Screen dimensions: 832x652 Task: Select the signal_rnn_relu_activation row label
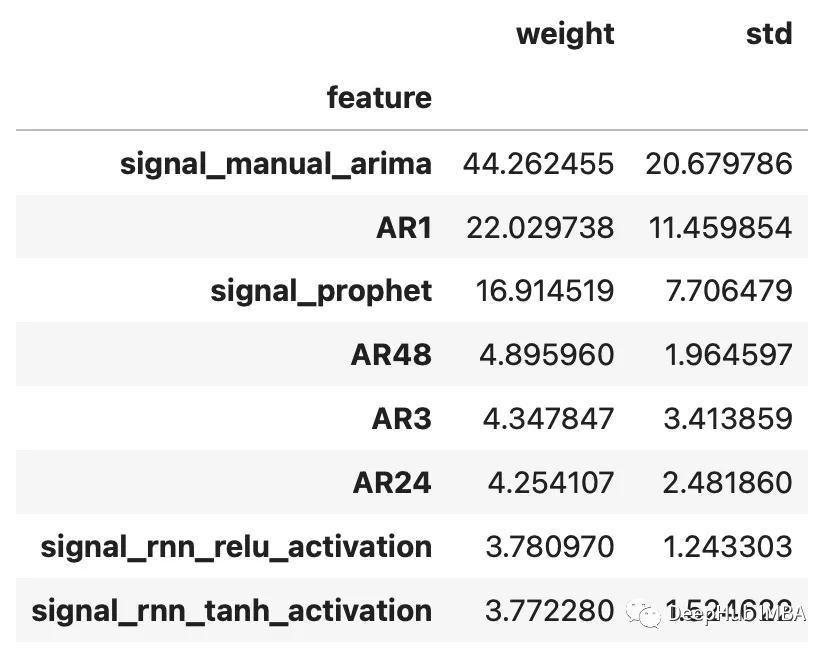(x=236, y=547)
